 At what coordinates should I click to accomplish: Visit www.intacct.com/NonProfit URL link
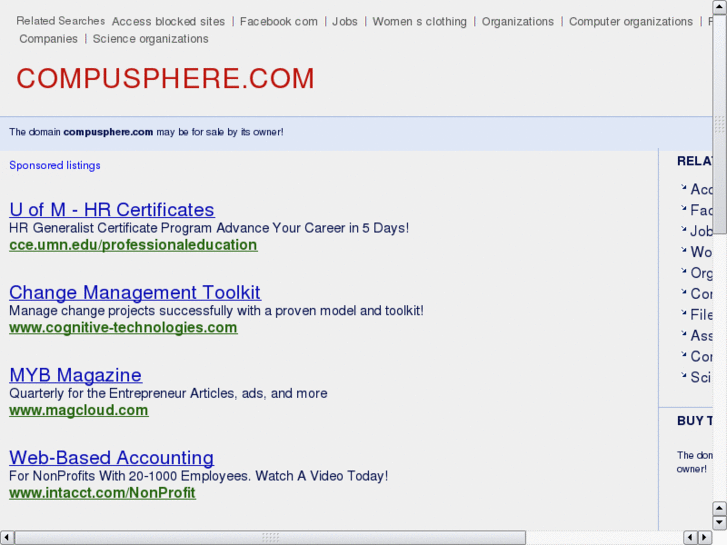[x=102, y=493]
